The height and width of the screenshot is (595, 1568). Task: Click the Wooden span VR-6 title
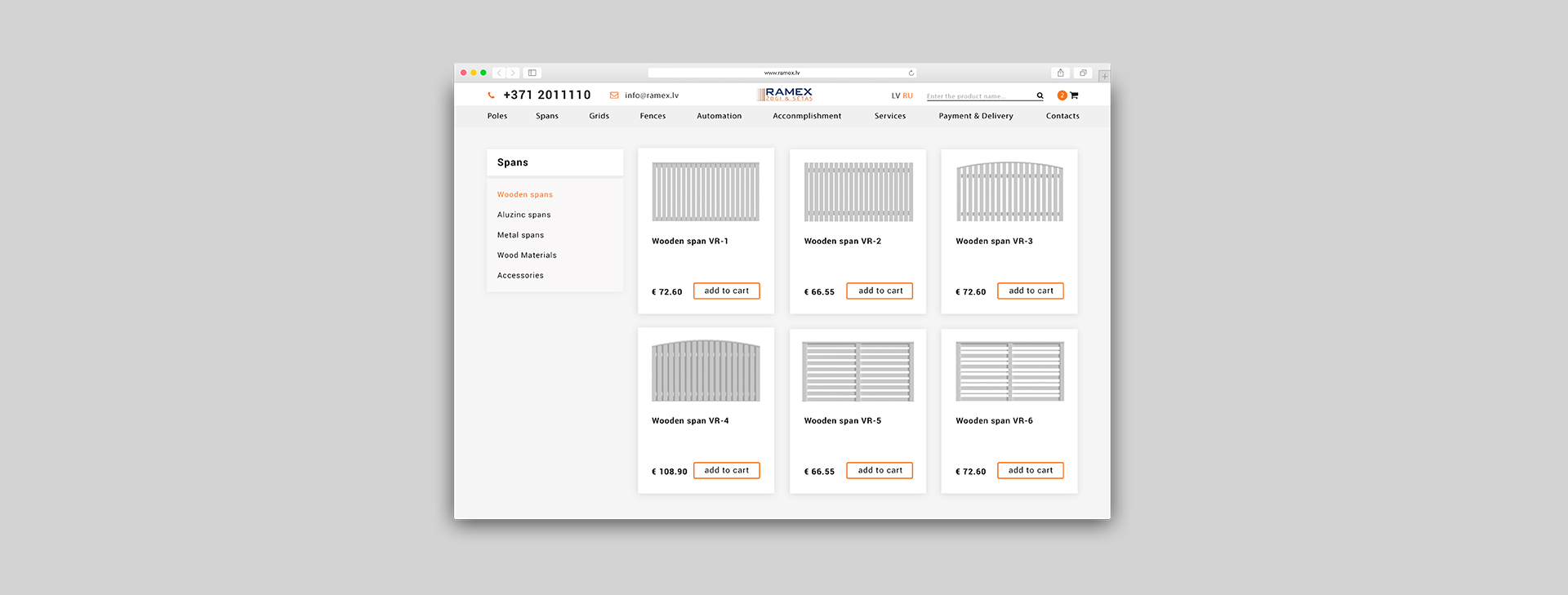point(994,421)
